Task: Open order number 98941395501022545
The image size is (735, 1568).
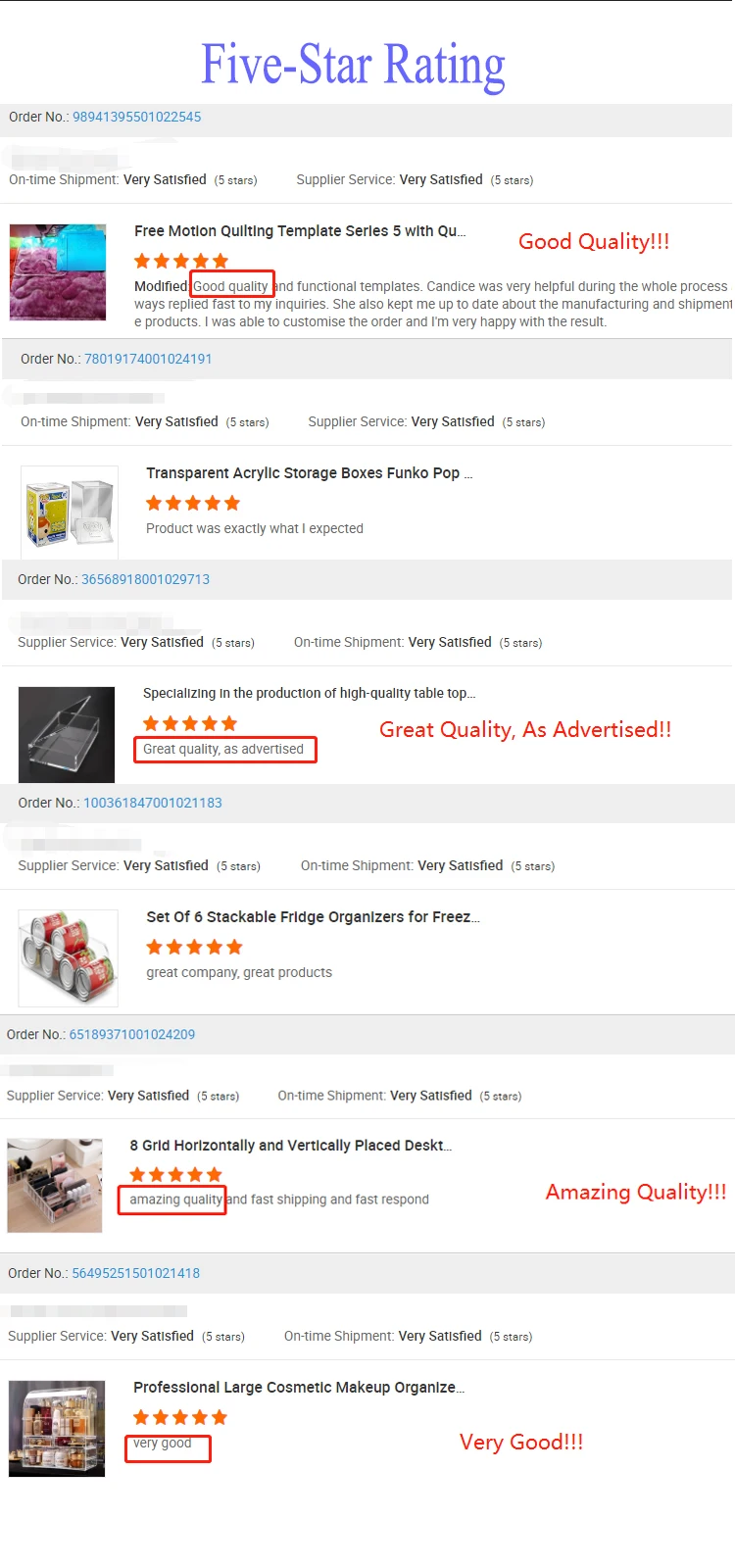Action: pos(136,117)
